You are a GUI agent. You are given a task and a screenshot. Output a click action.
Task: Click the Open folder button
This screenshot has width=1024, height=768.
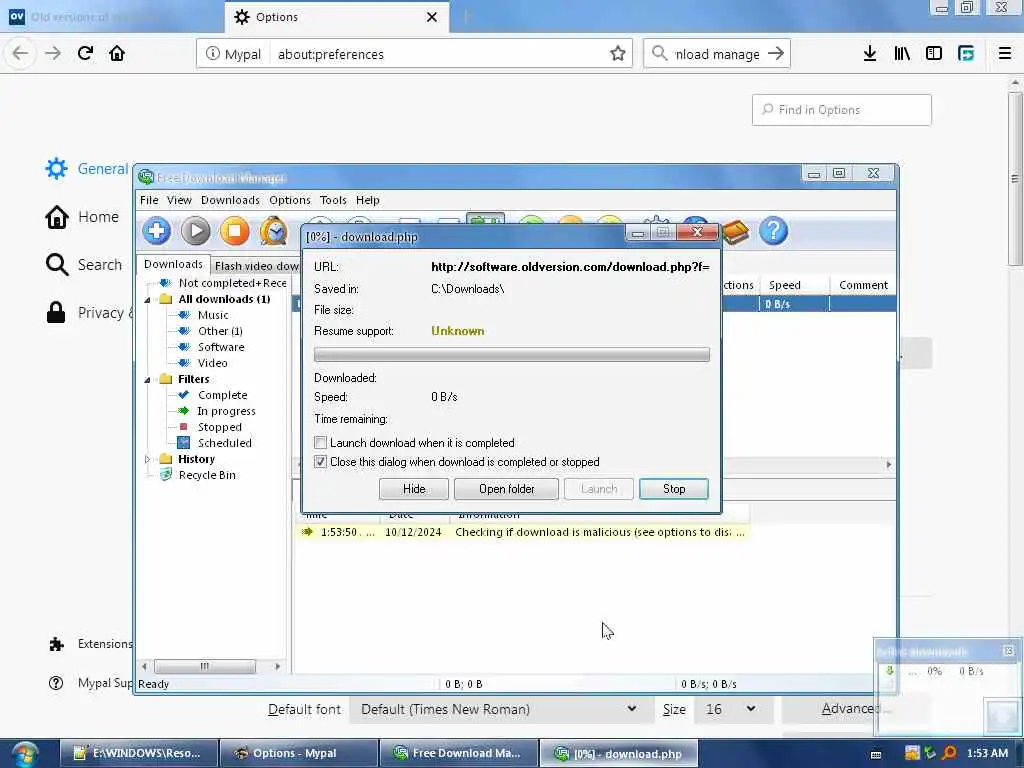[x=506, y=489]
